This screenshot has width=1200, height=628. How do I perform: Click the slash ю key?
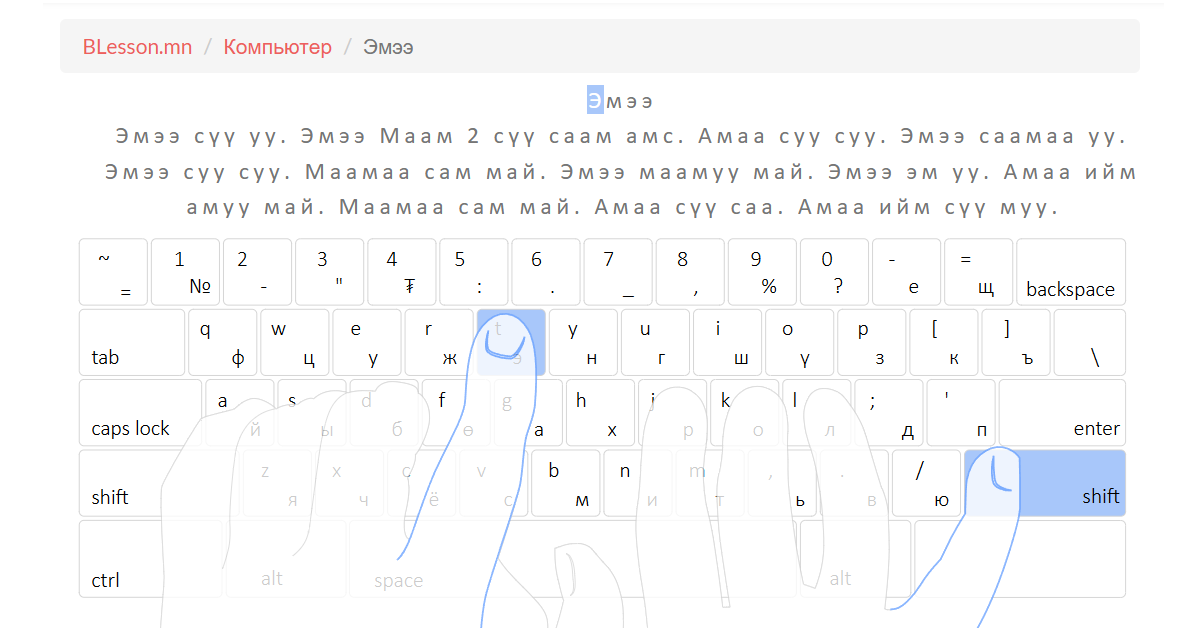click(925, 483)
